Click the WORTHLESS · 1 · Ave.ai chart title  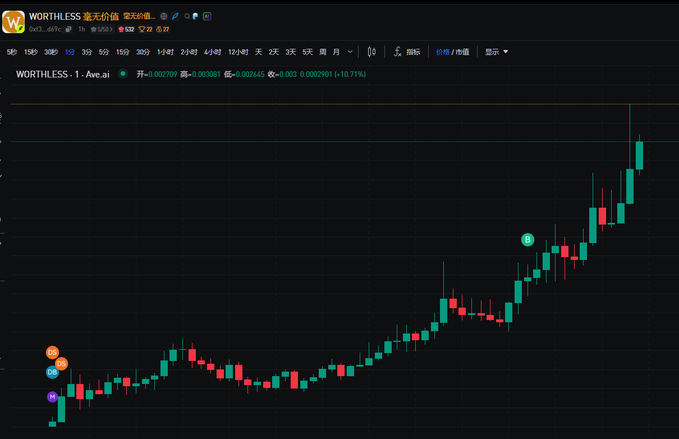63,74
